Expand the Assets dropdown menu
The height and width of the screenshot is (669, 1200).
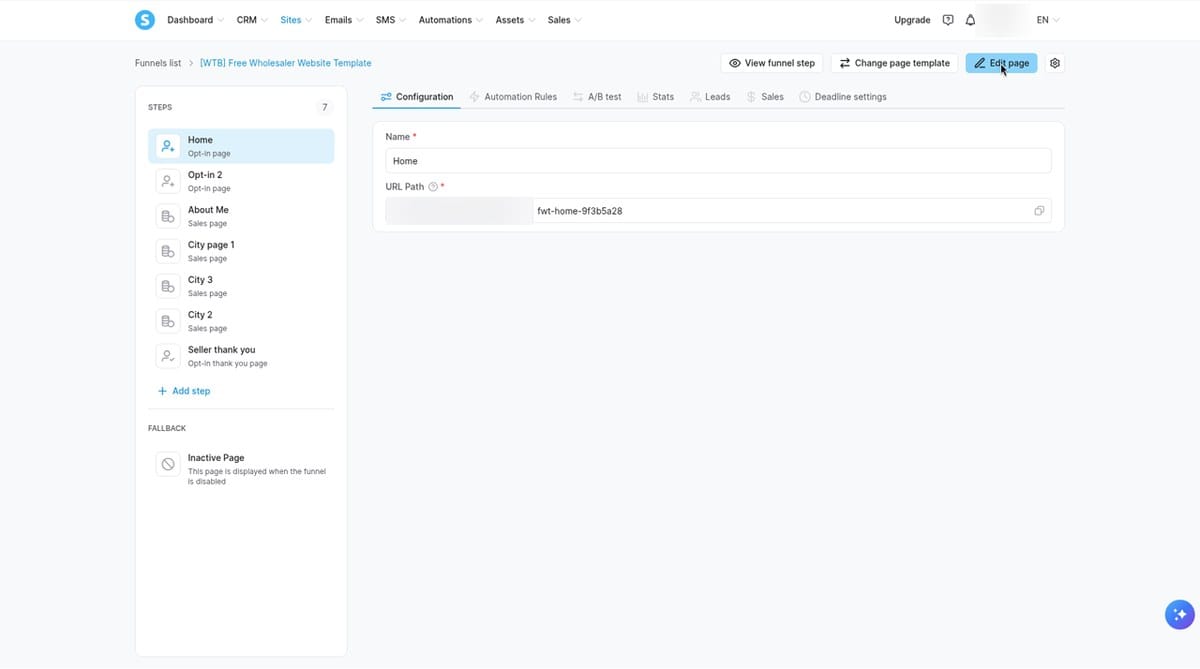[515, 20]
